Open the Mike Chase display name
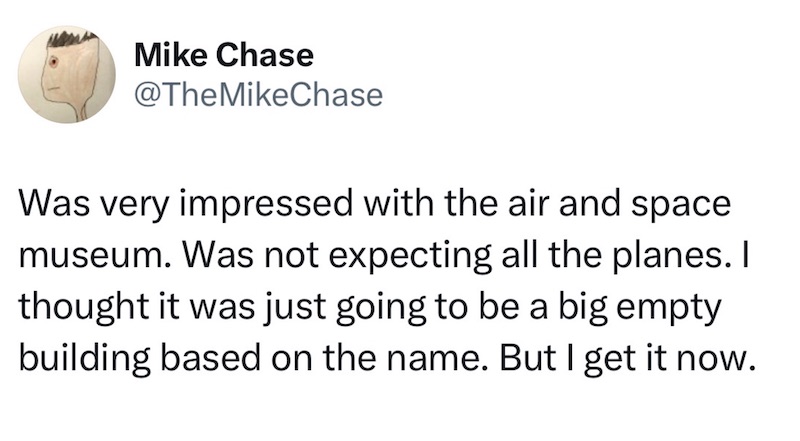 coord(224,55)
